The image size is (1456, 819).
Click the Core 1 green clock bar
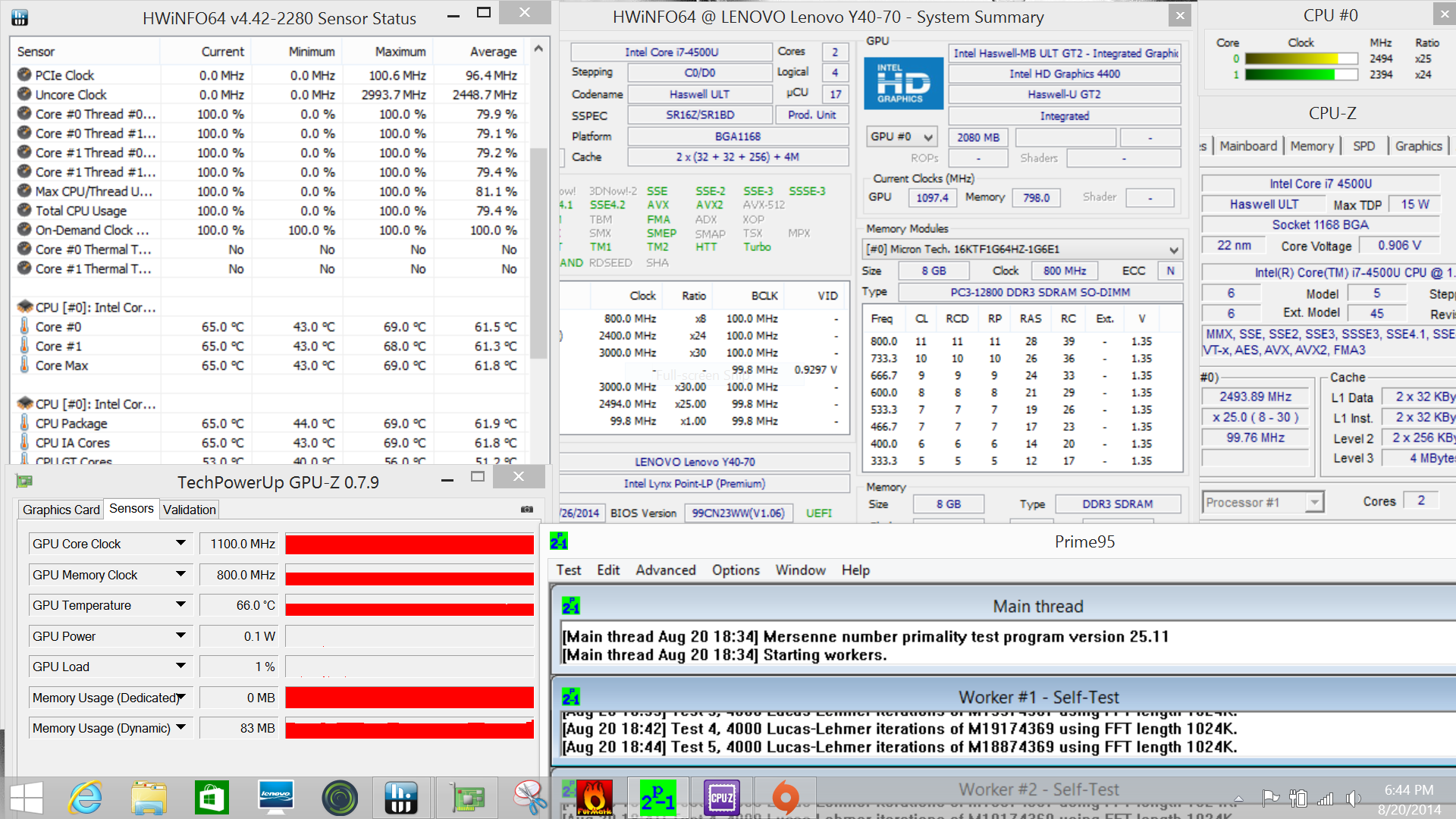pos(1301,74)
